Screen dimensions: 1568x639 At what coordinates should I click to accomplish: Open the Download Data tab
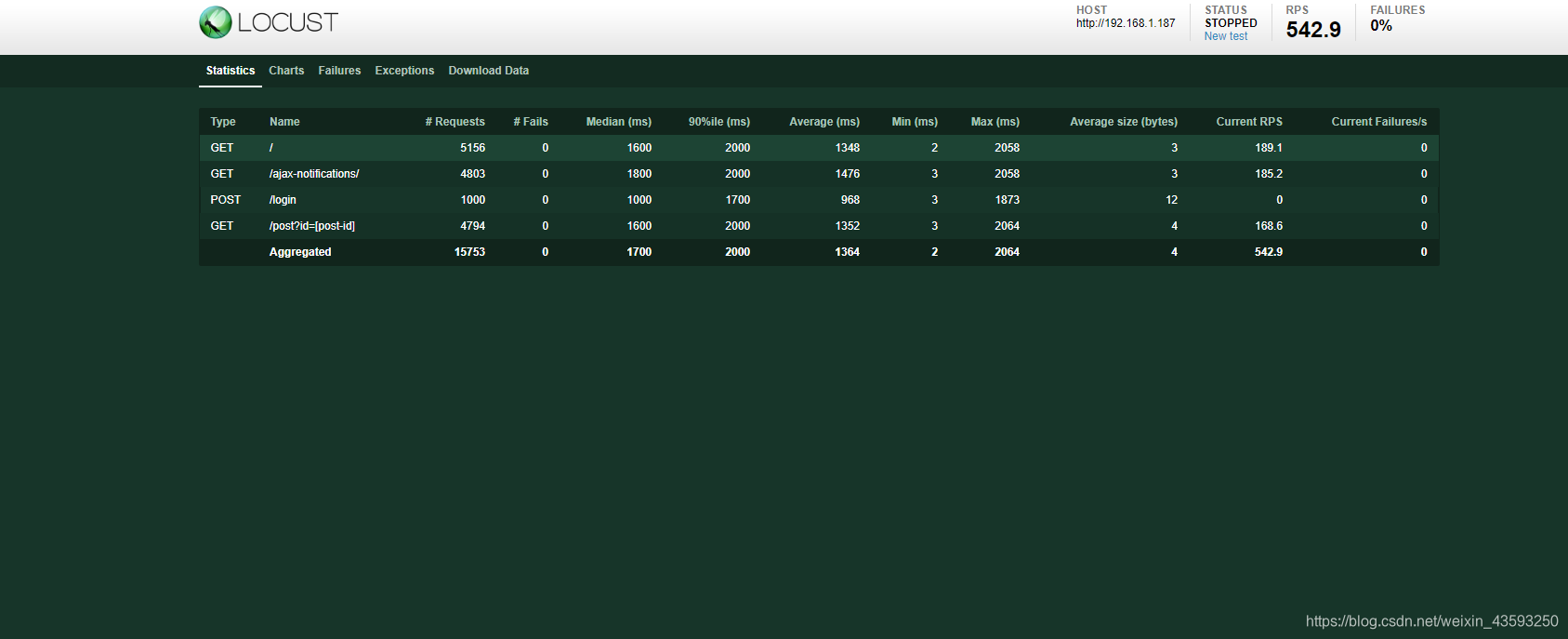[x=489, y=71]
